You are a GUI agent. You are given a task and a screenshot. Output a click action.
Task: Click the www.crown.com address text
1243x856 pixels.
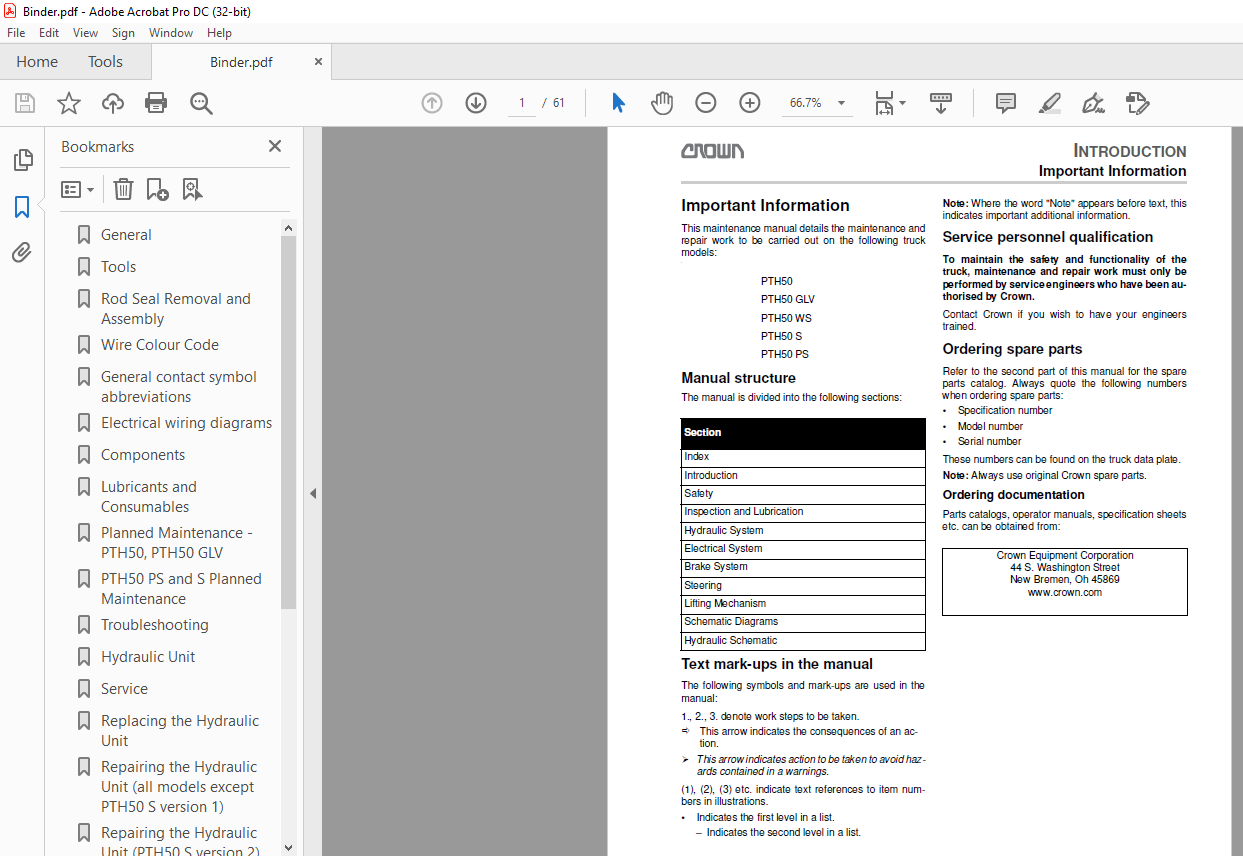pos(1065,592)
